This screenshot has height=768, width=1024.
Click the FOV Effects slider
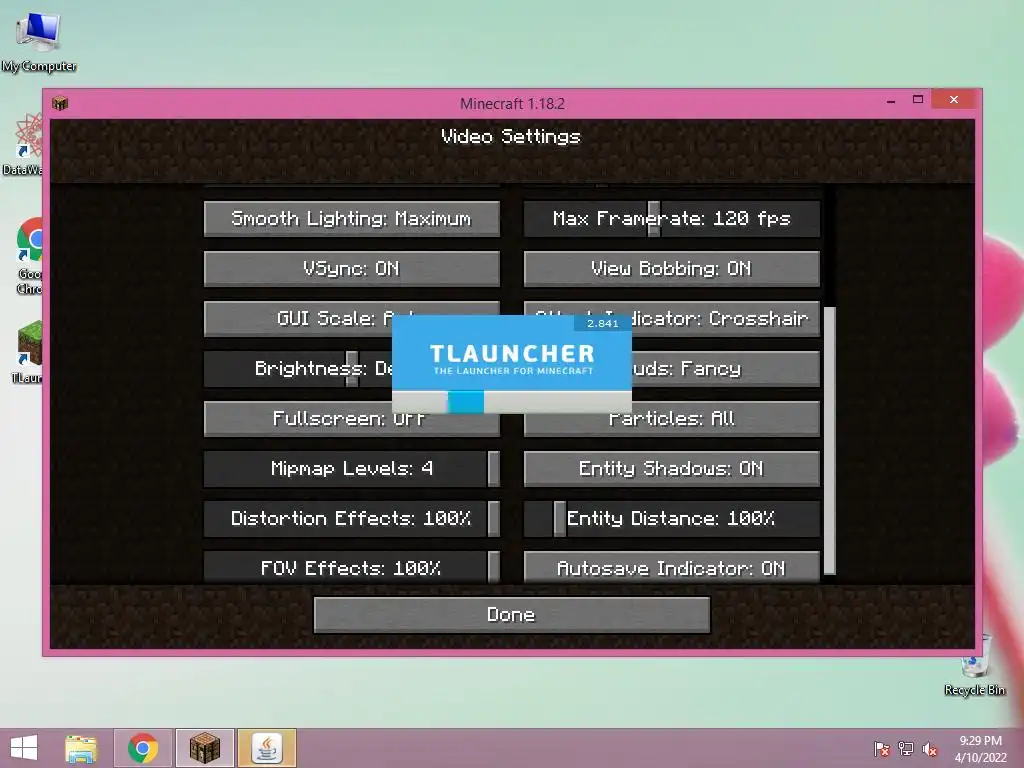pos(351,567)
